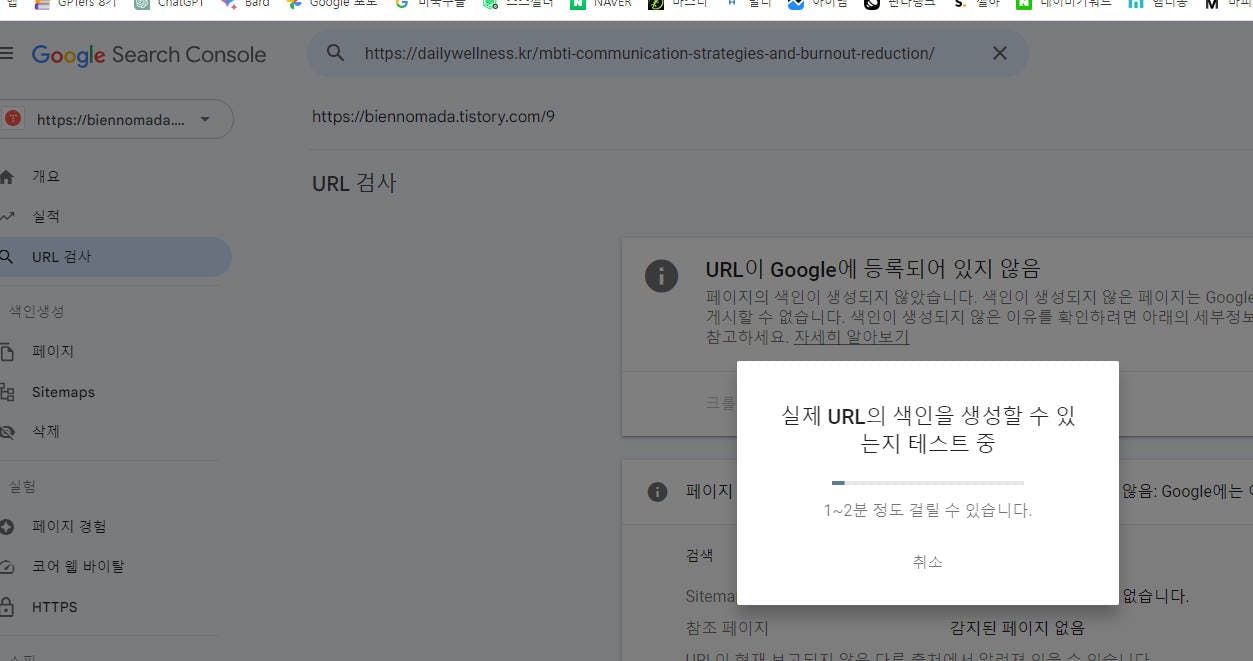
Task: Click the info icon of the 페이지 row
Action: (x=657, y=491)
